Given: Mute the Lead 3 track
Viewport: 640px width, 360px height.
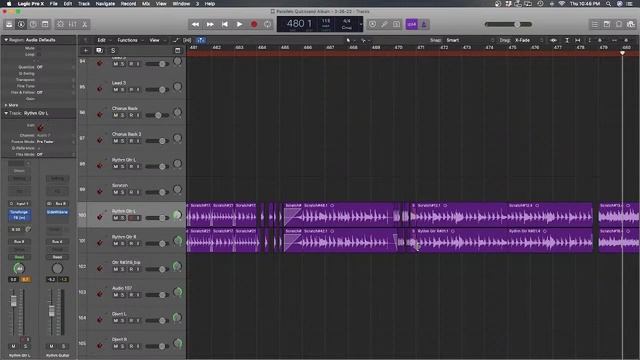Looking at the screenshot, I should 116,89.
